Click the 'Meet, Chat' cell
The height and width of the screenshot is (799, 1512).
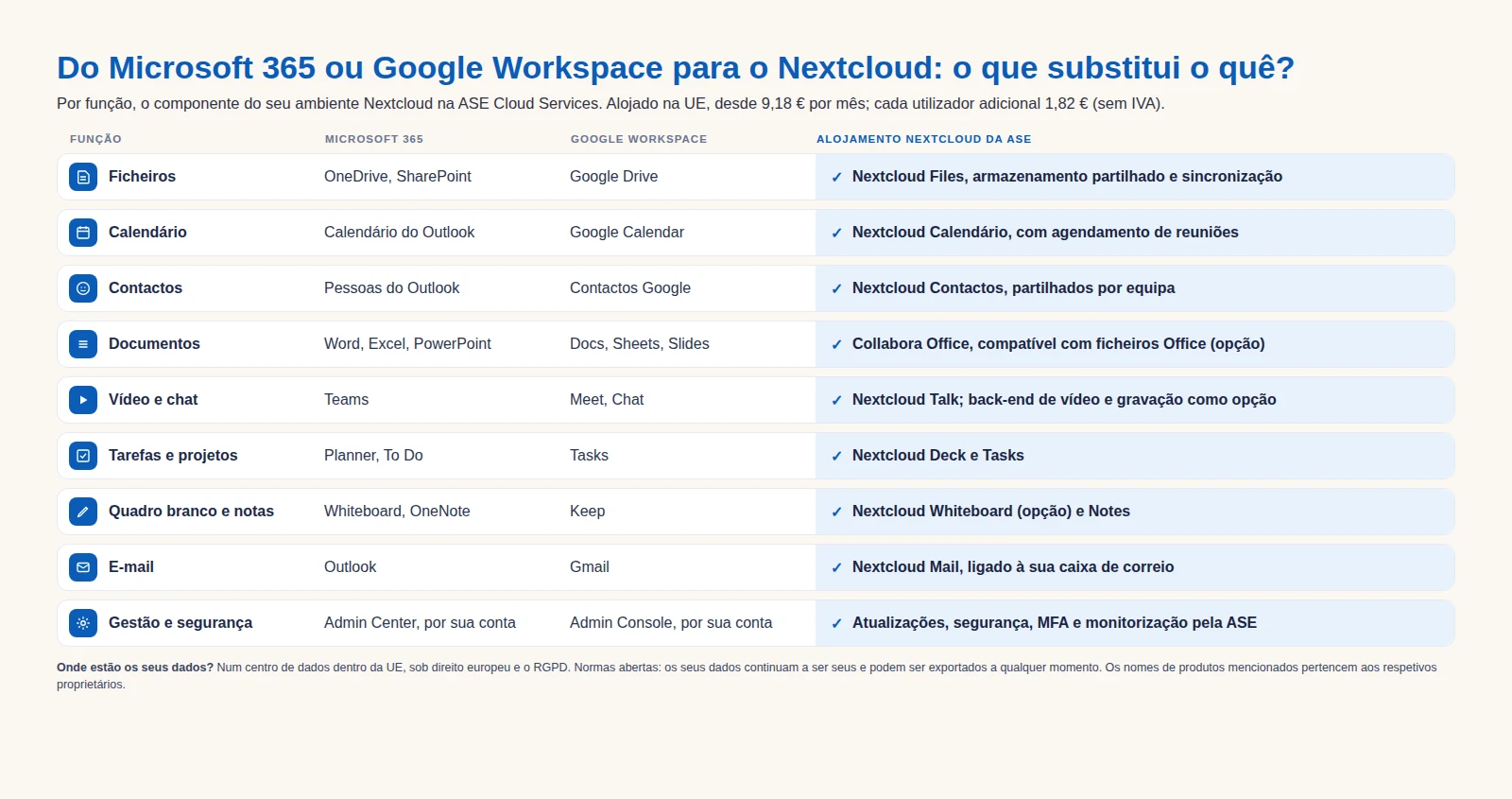tap(607, 400)
